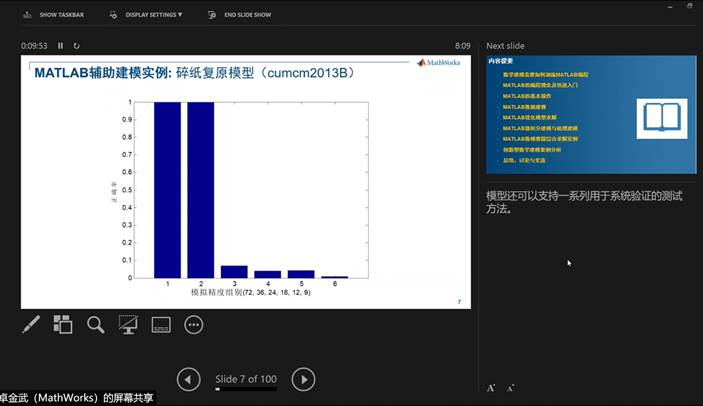Viewport: 703px width, 406px height.
Task: Click the zoom into slide magnifier
Action: click(95, 324)
